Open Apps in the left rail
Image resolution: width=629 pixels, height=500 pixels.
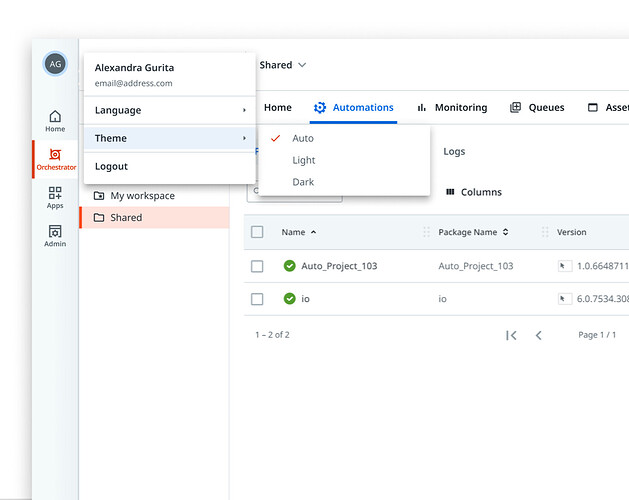[x=55, y=197]
